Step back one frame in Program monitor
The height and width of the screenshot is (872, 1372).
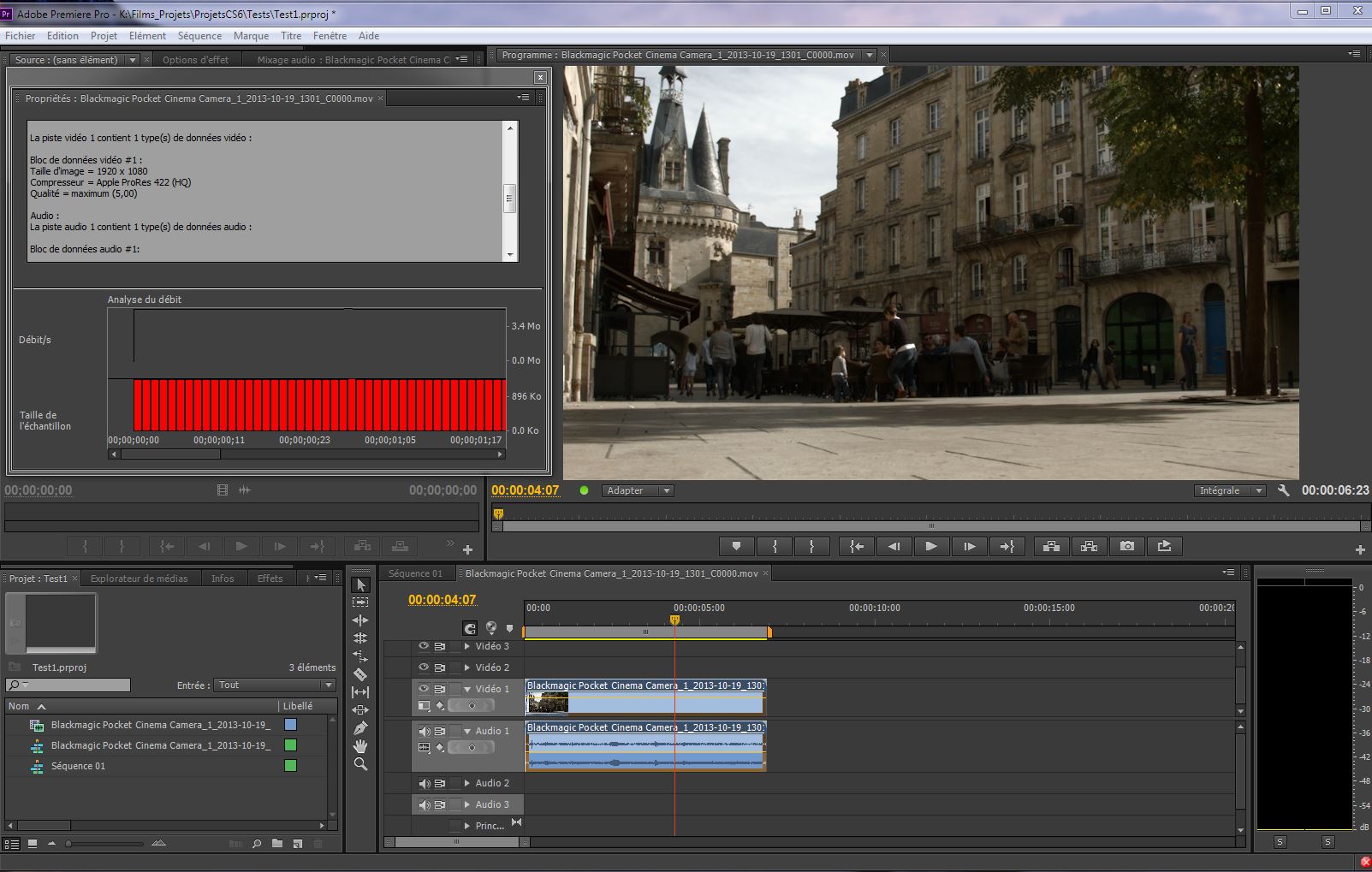(894, 546)
